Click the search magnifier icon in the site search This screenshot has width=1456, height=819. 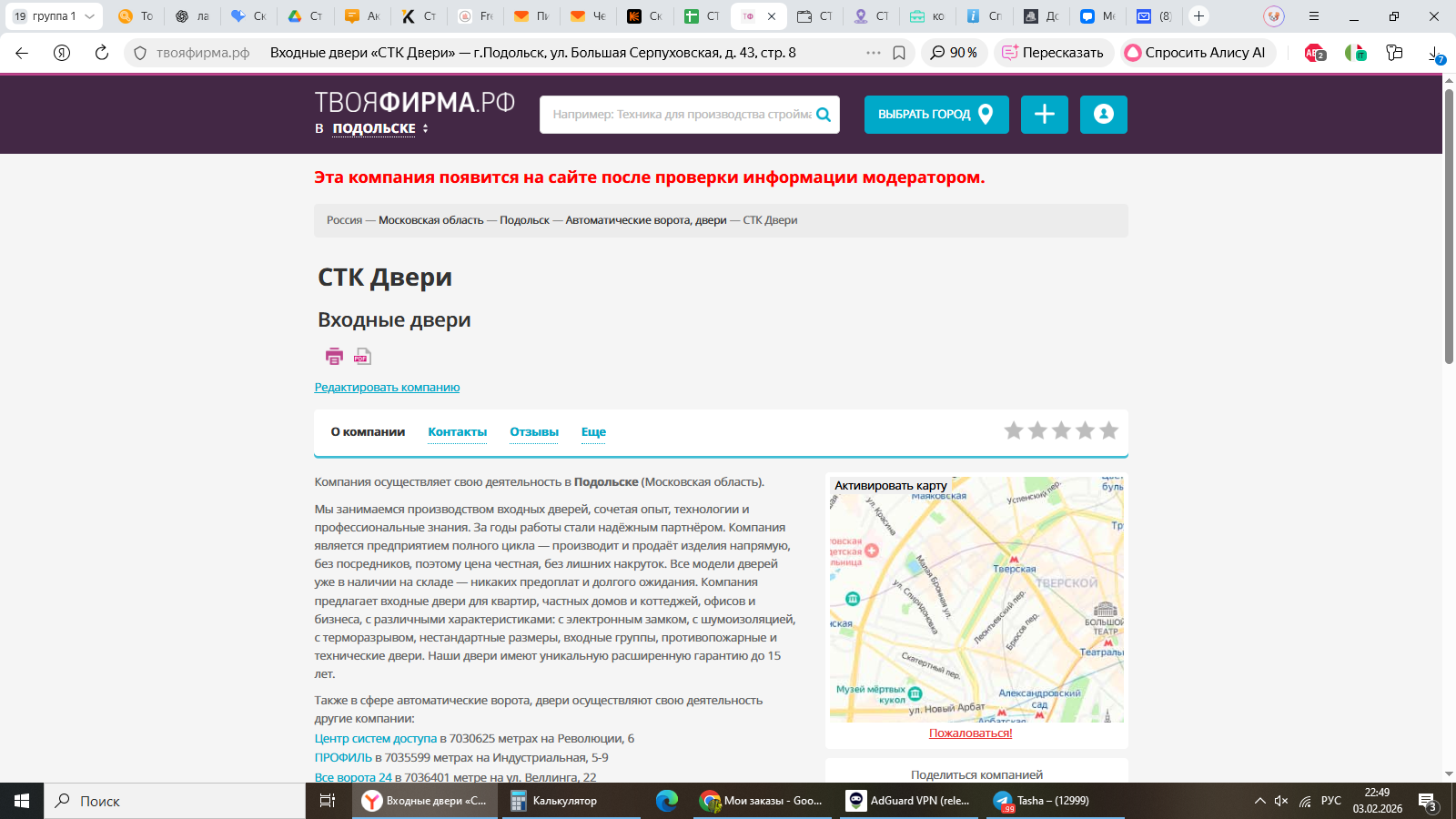(824, 115)
